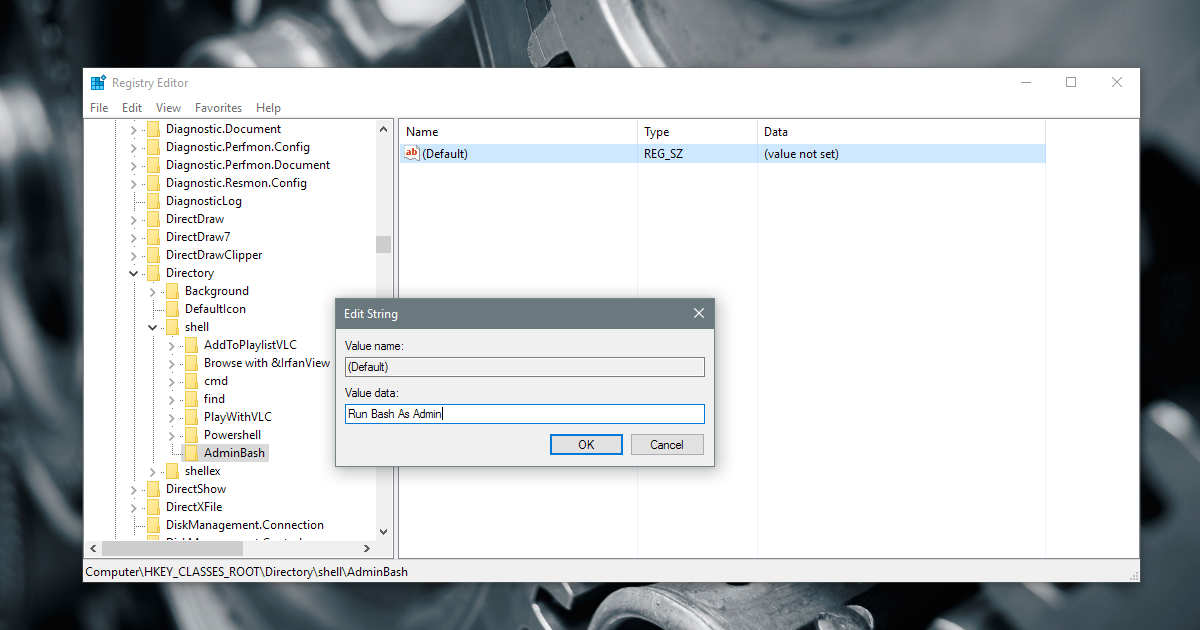Confirm the Edit String dialog with OK
1200x630 pixels.
click(x=586, y=445)
